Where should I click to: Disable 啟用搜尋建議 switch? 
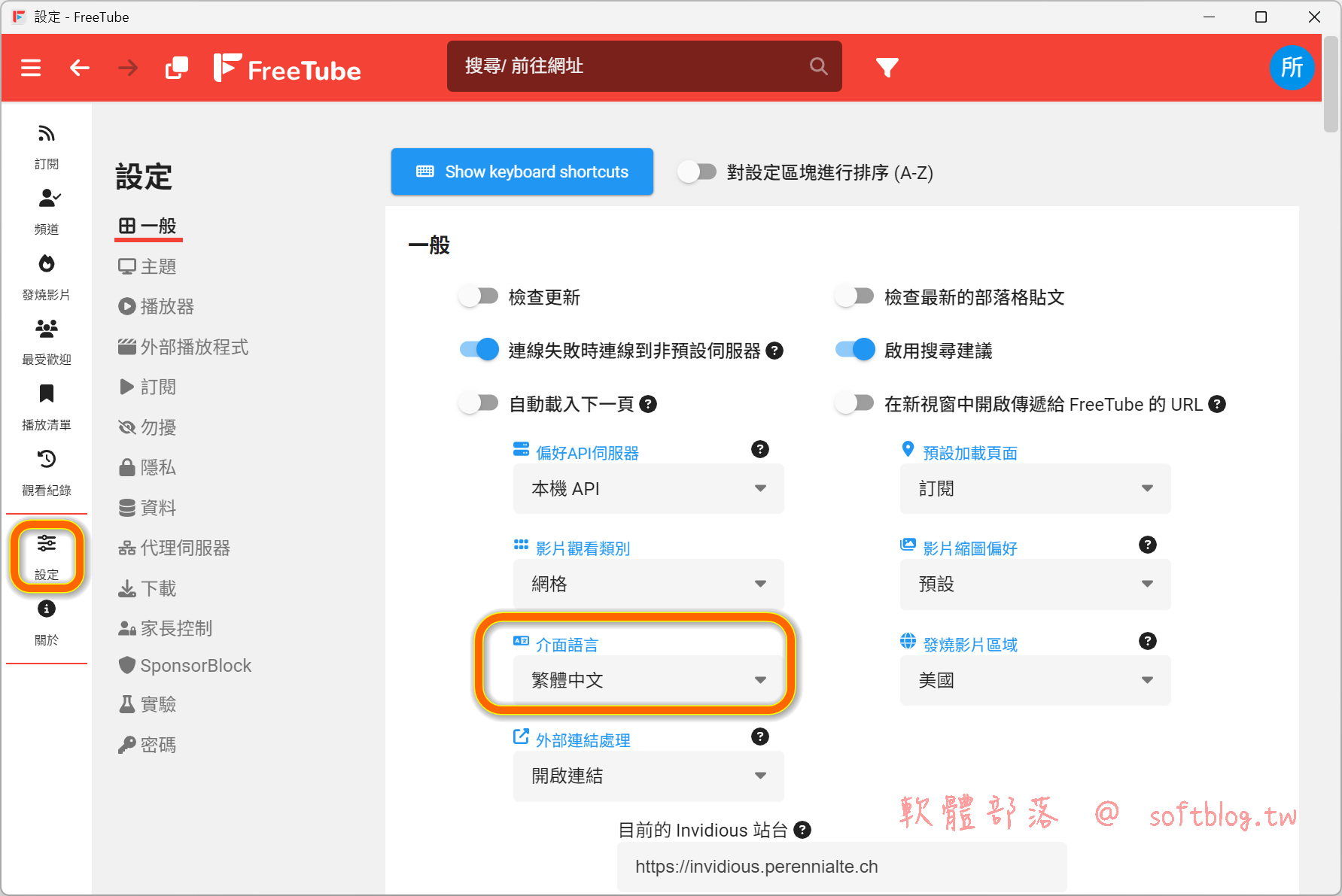pyautogui.click(x=854, y=350)
